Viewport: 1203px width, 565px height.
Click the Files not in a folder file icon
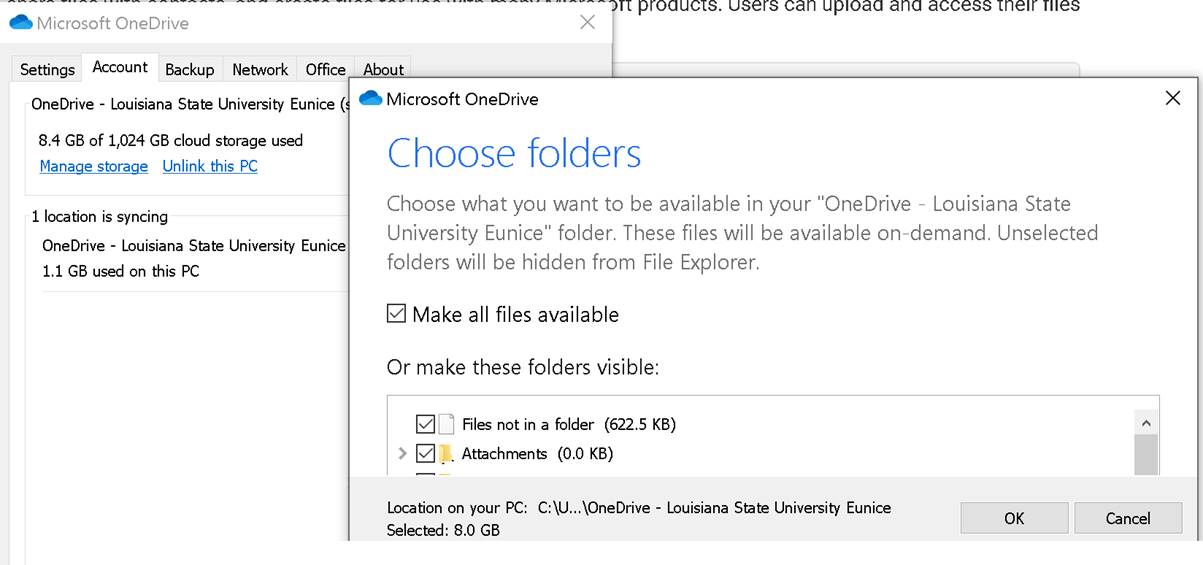point(446,424)
